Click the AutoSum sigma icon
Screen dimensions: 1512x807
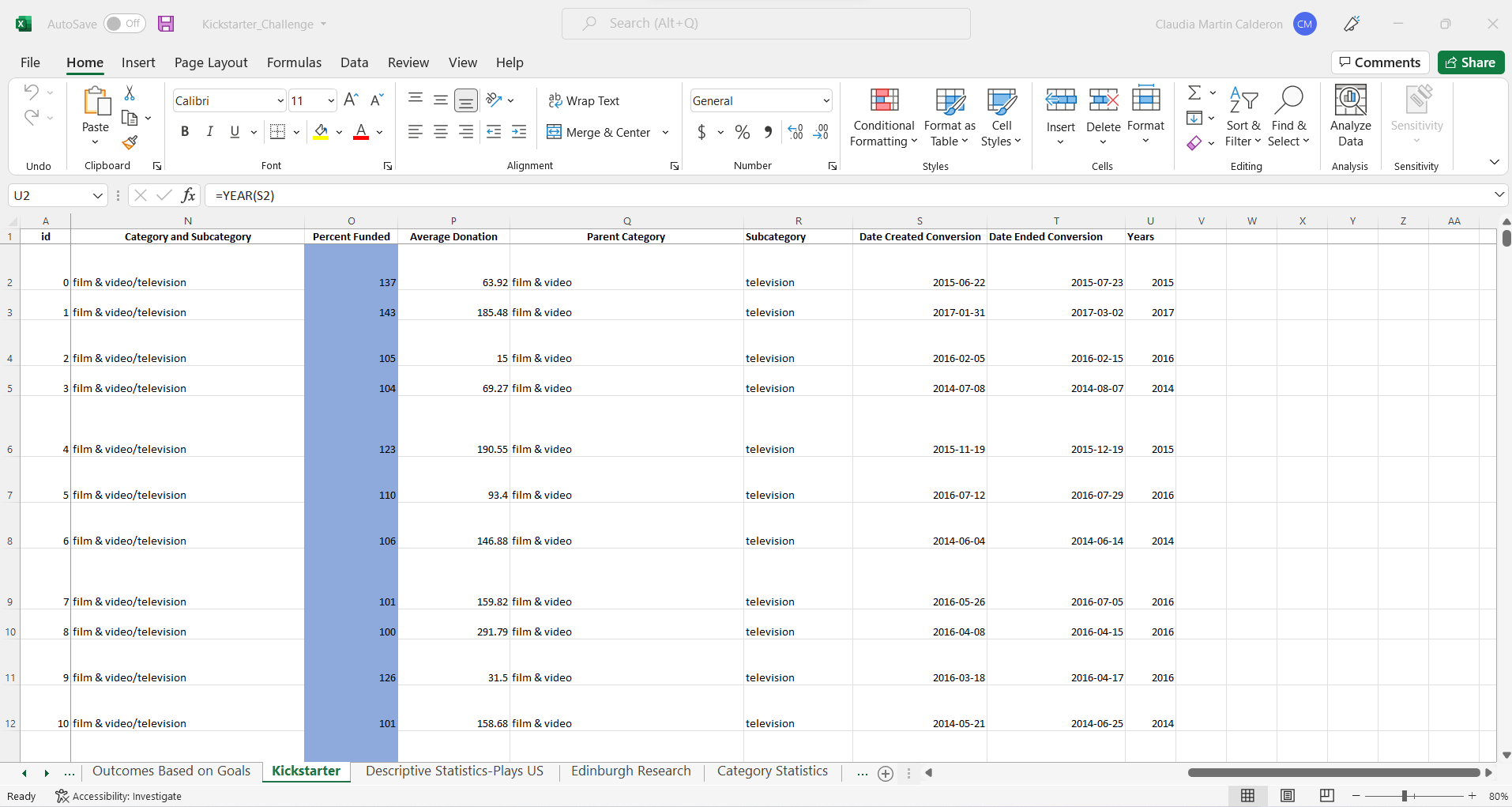coord(1194,93)
